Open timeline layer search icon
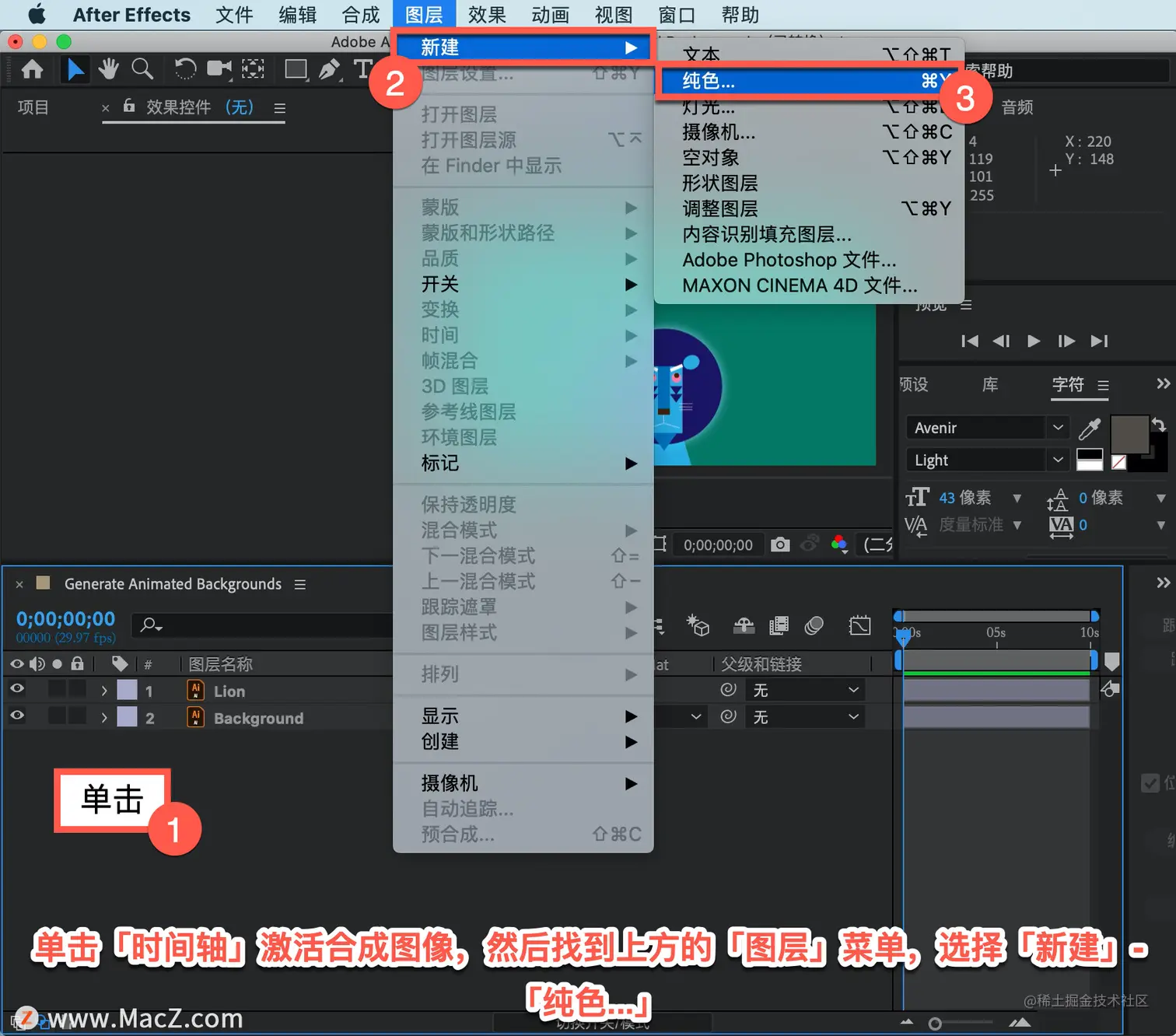This screenshot has width=1176, height=1036. click(x=151, y=625)
